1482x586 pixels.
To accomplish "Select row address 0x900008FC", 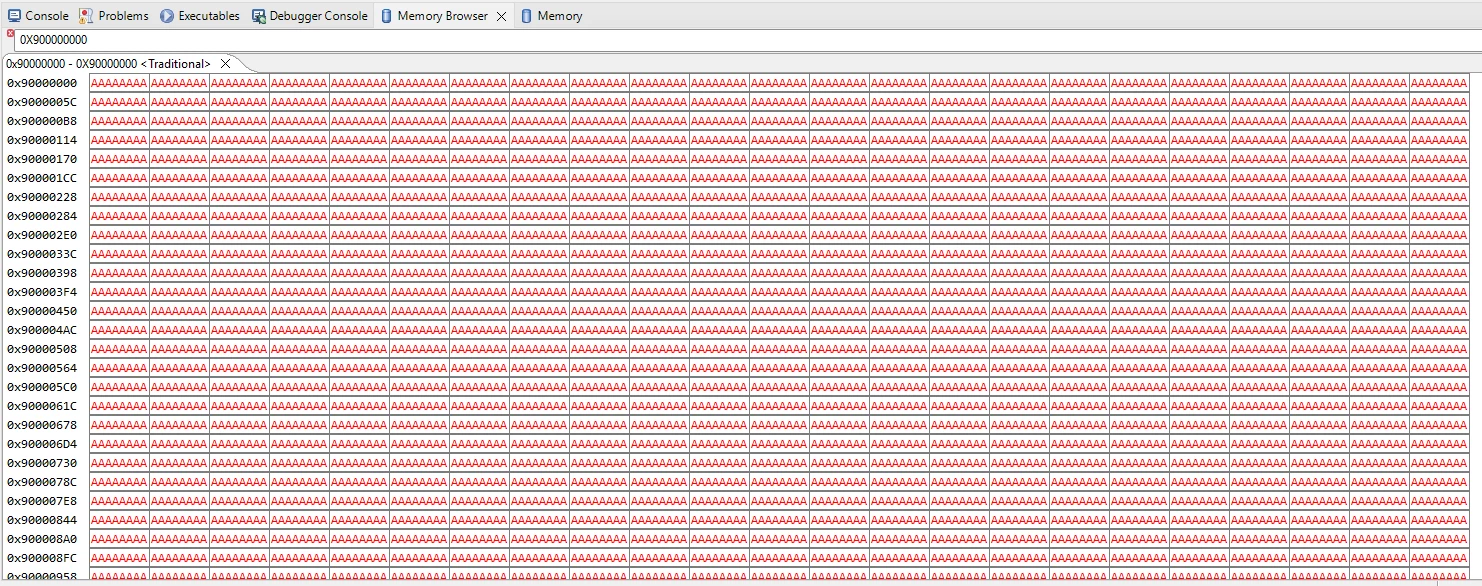I will (x=42, y=558).
